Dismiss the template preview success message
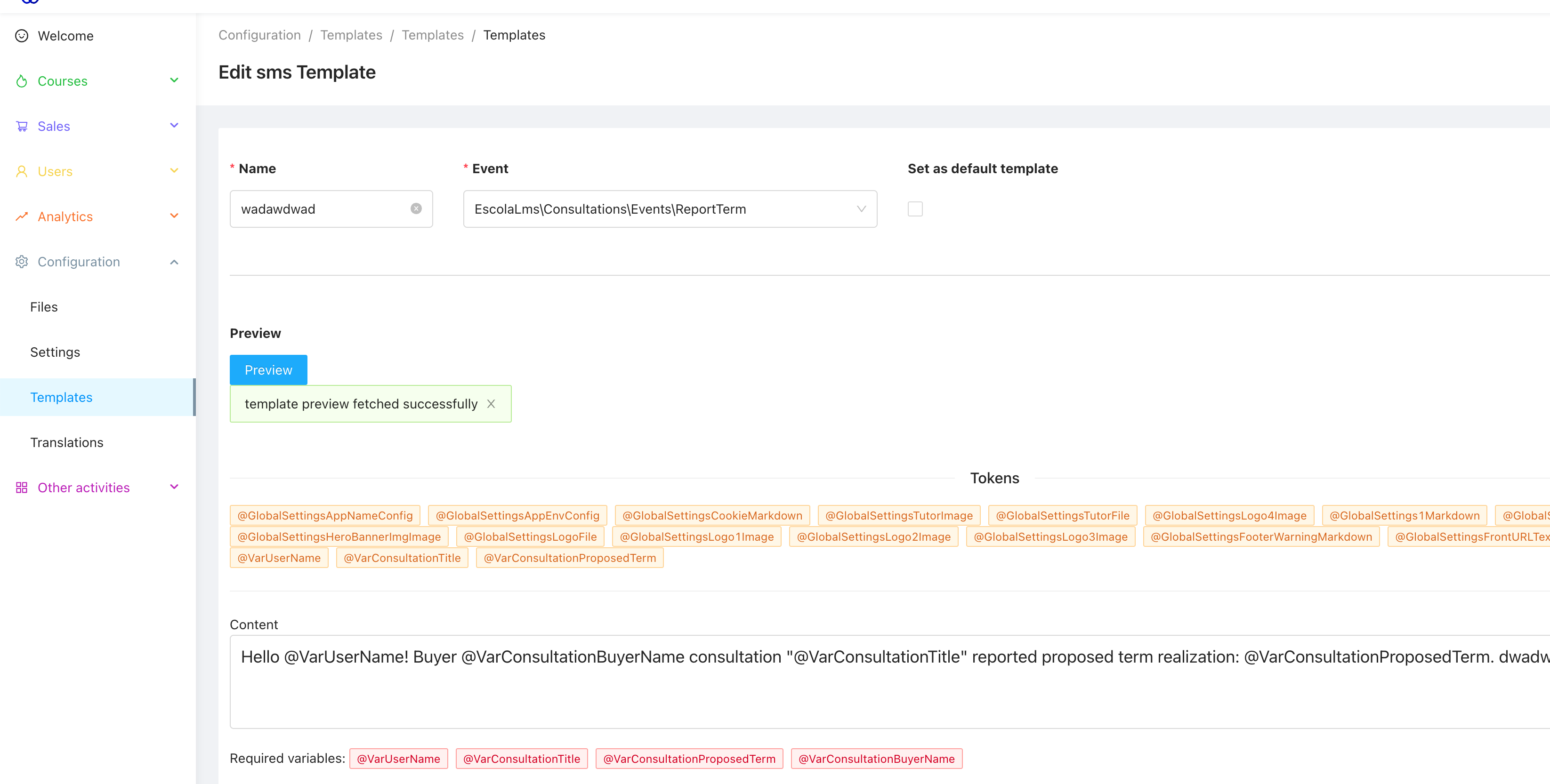1550x784 pixels. [491, 403]
